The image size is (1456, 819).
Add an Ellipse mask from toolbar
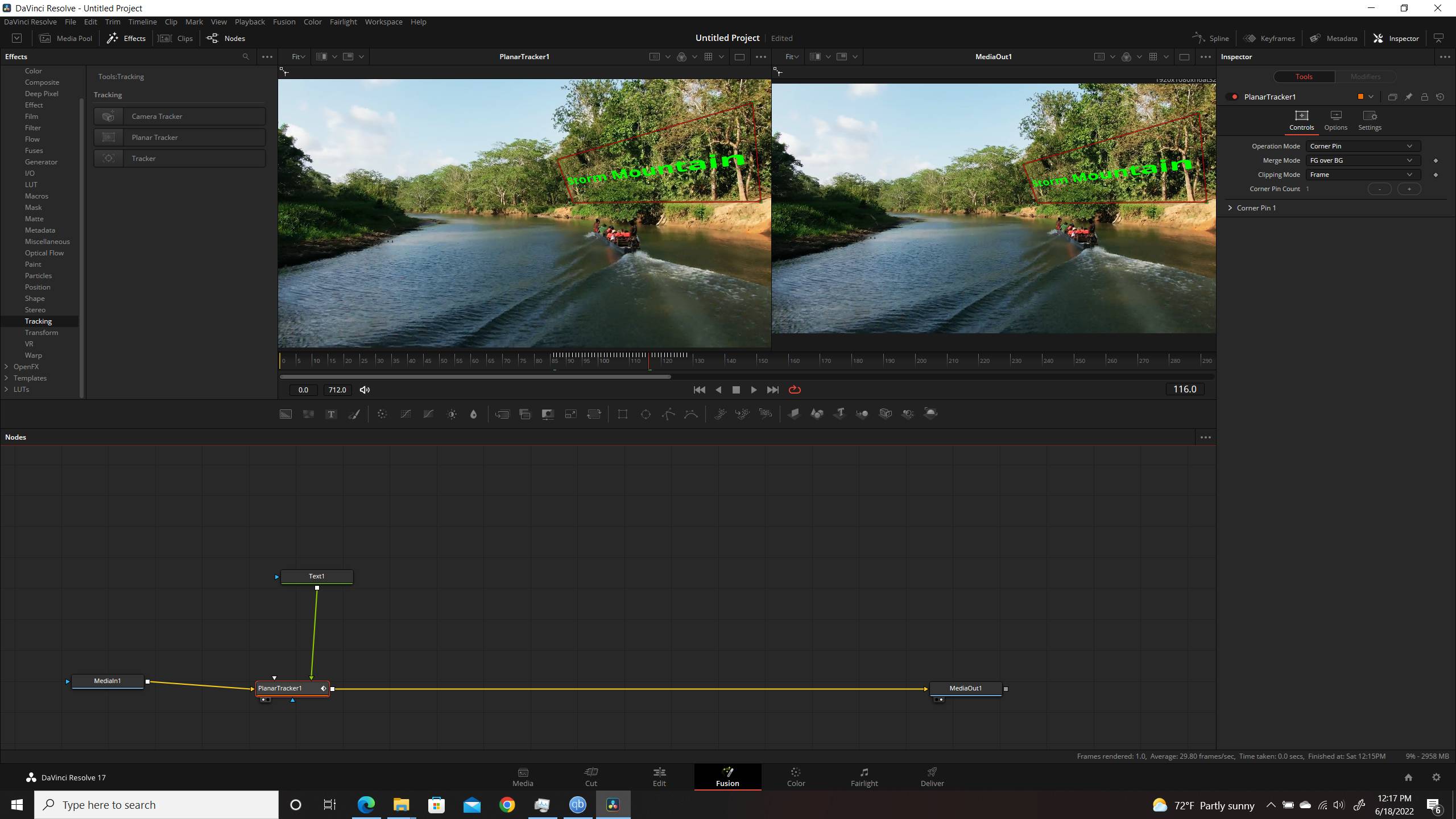point(646,414)
